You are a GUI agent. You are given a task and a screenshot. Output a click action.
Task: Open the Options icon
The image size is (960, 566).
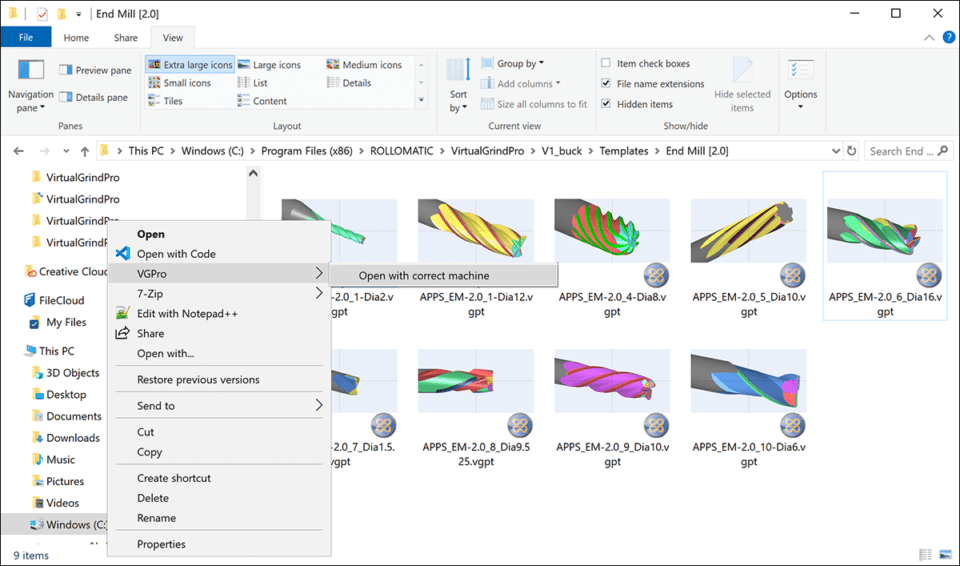coord(800,70)
